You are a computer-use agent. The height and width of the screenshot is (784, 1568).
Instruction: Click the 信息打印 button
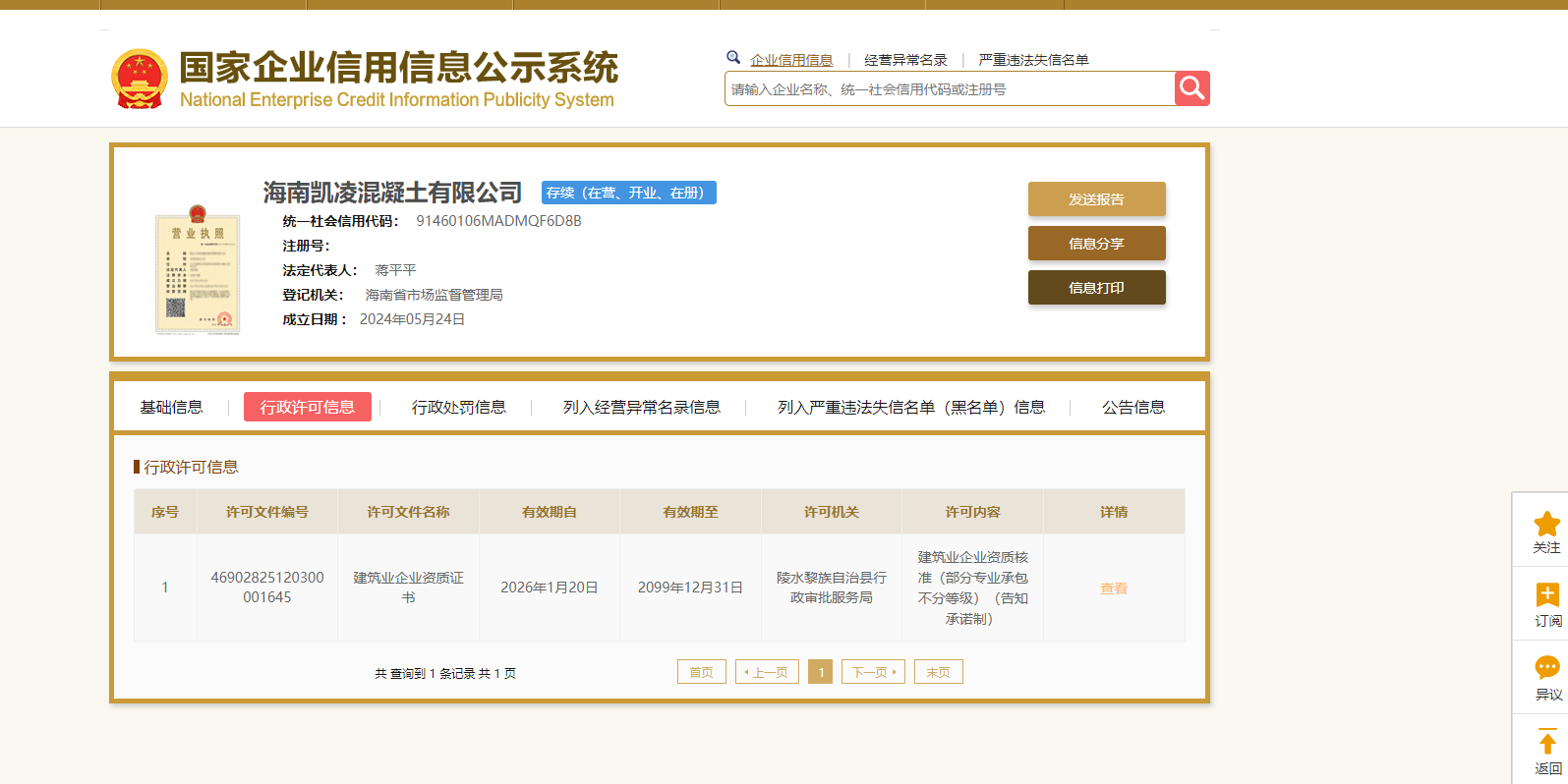[x=1096, y=288]
